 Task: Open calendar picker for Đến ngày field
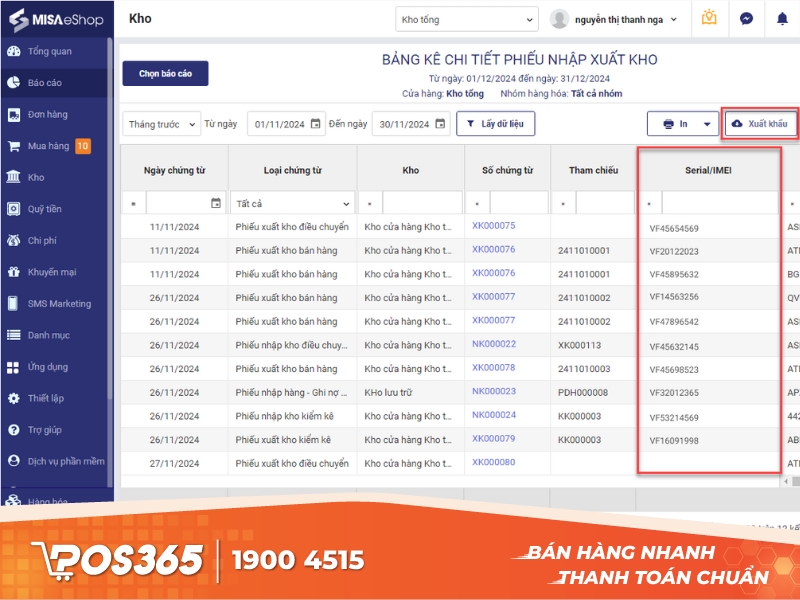tap(440, 123)
